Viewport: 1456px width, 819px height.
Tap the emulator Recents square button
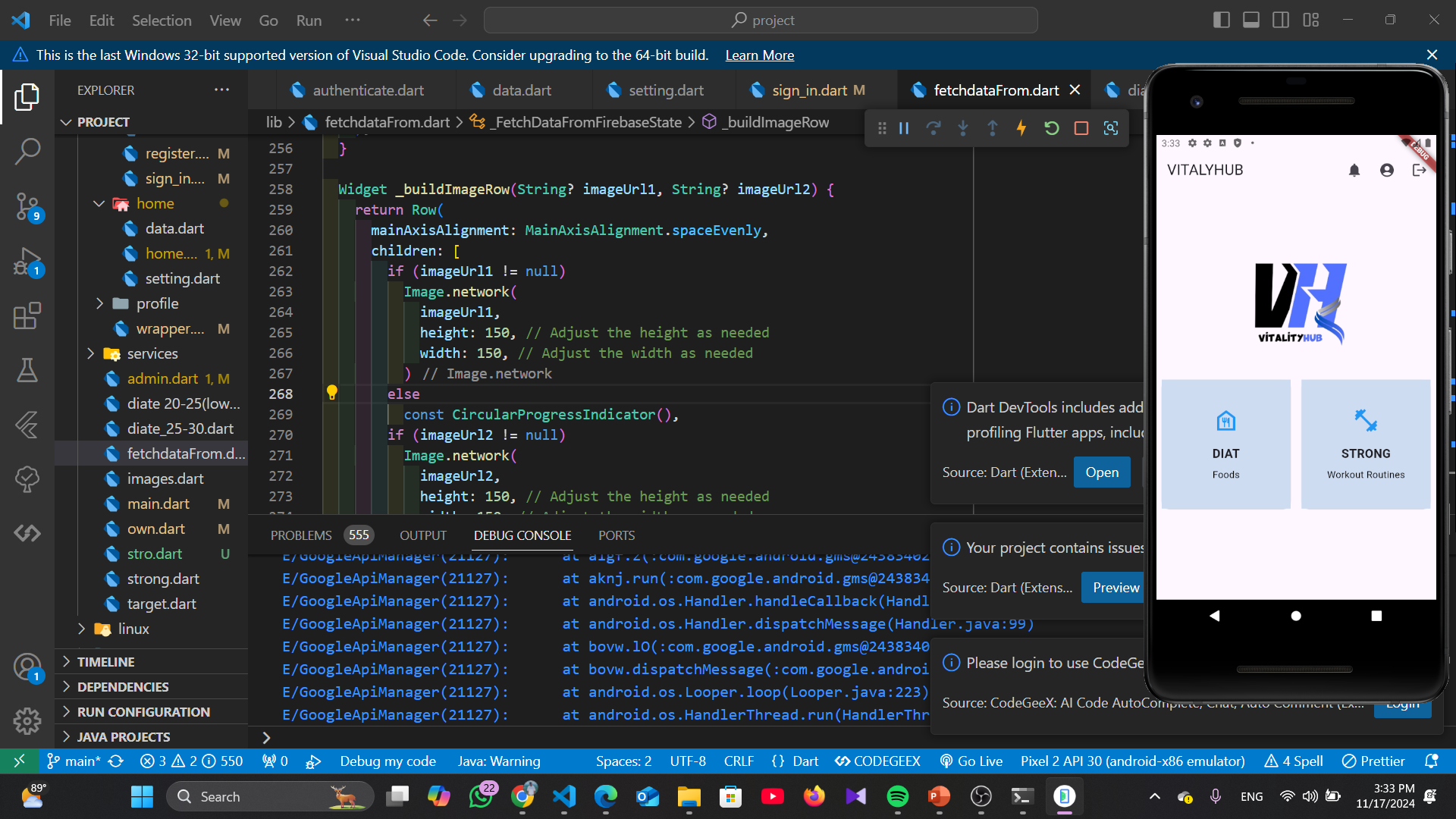(x=1376, y=616)
